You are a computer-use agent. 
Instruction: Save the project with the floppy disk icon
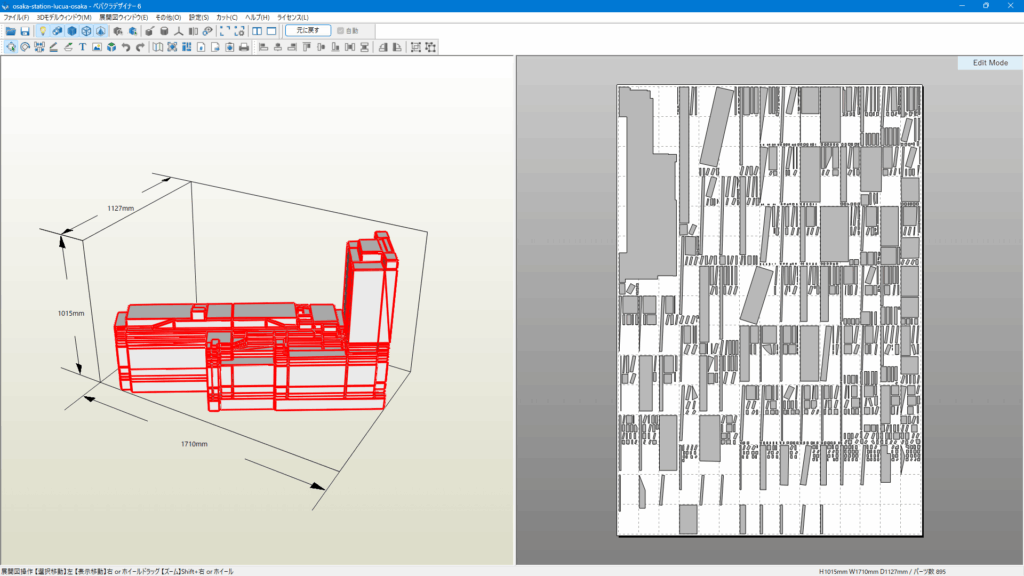(24, 31)
